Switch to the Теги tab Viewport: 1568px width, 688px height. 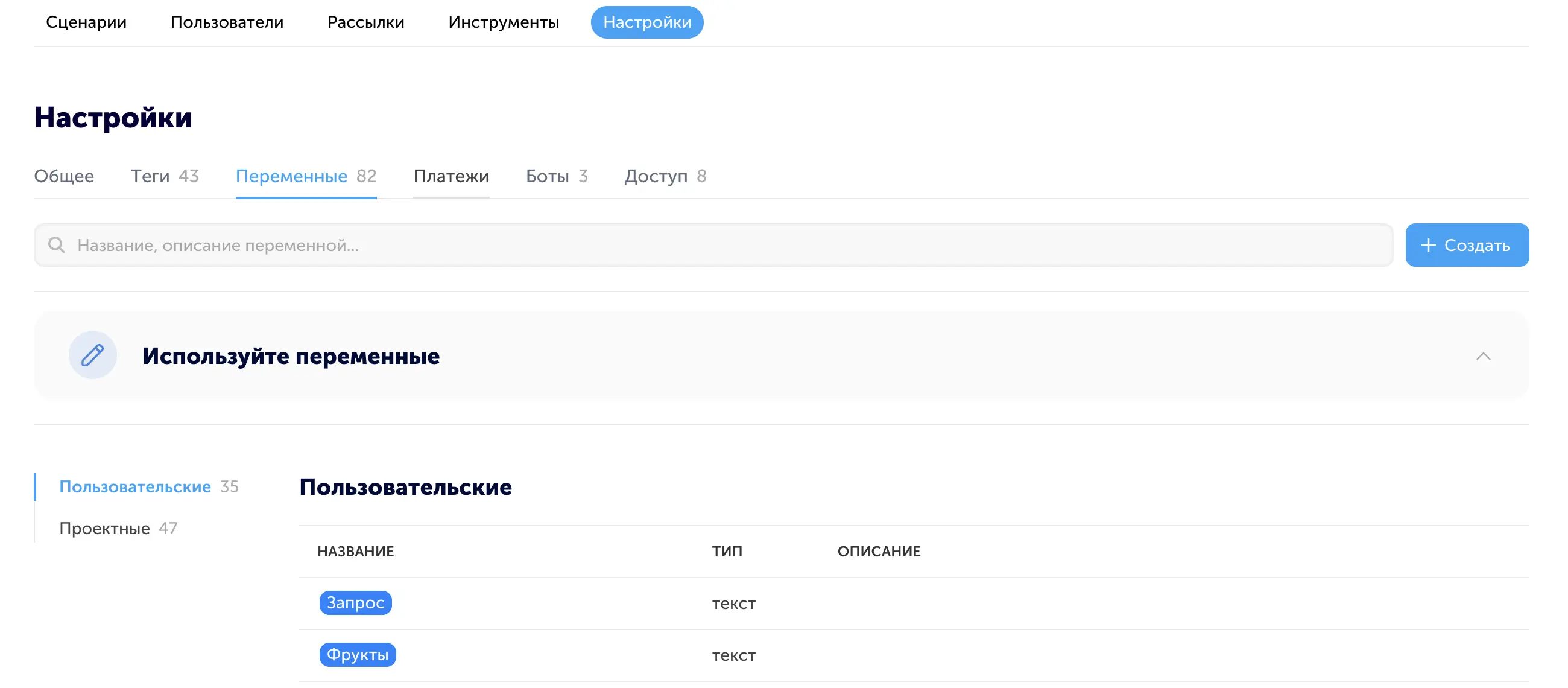(x=165, y=176)
